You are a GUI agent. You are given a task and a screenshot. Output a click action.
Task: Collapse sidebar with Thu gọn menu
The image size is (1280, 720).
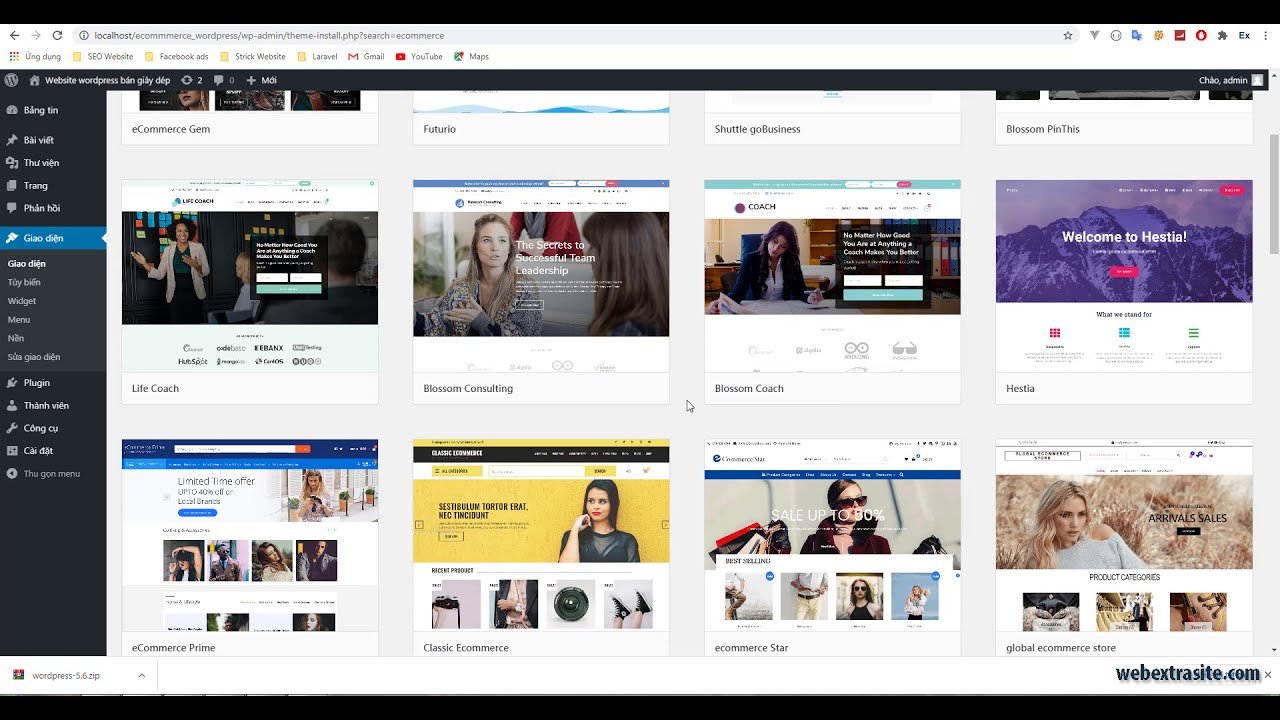pos(53,473)
